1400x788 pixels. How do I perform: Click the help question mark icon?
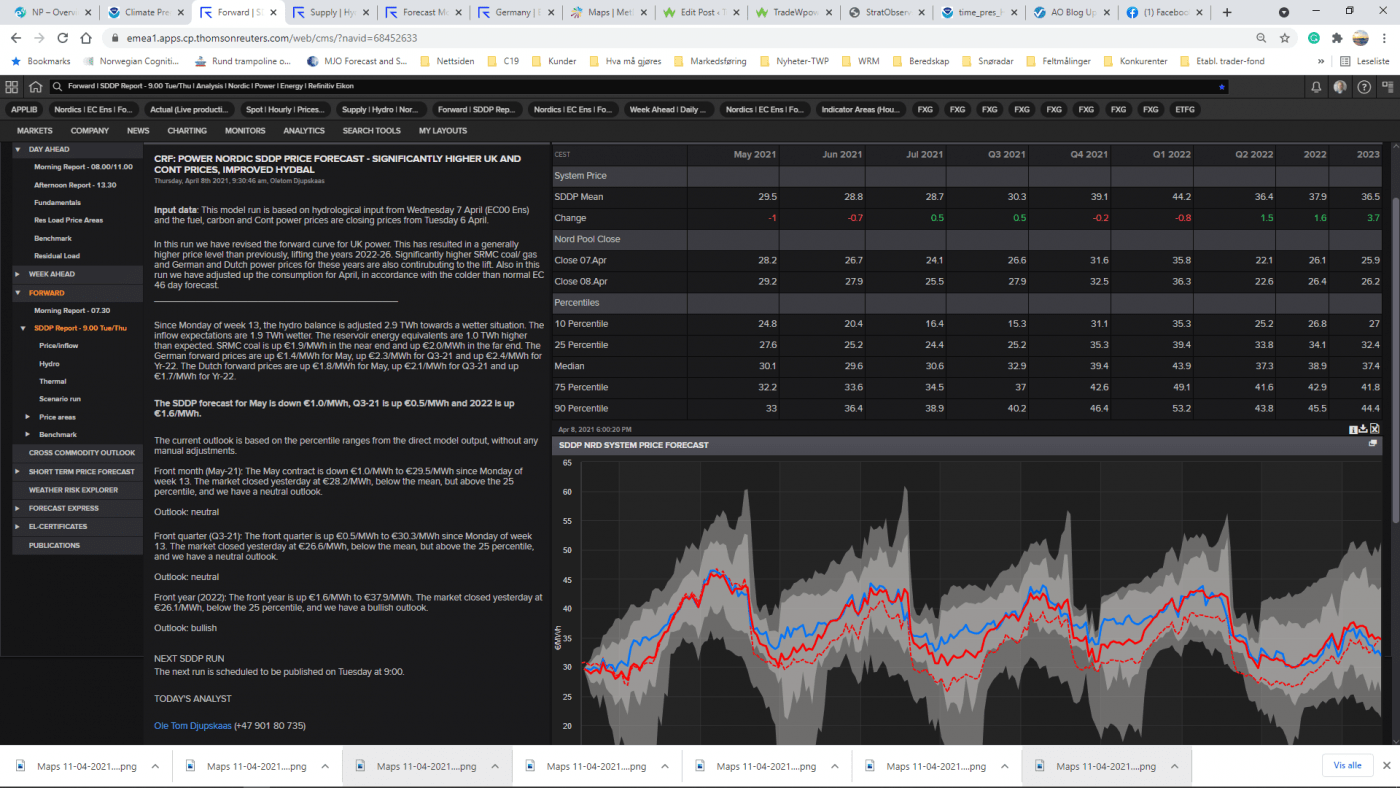click(1363, 87)
